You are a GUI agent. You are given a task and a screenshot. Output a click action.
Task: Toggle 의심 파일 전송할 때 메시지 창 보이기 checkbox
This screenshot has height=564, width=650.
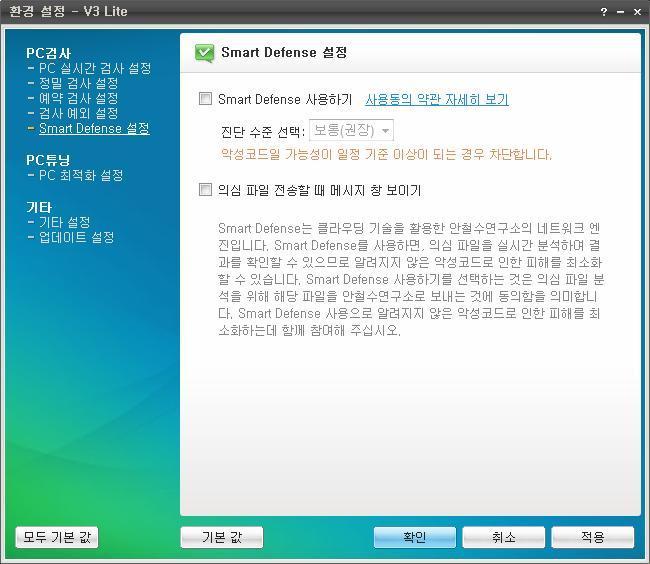click(x=205, y=189)
